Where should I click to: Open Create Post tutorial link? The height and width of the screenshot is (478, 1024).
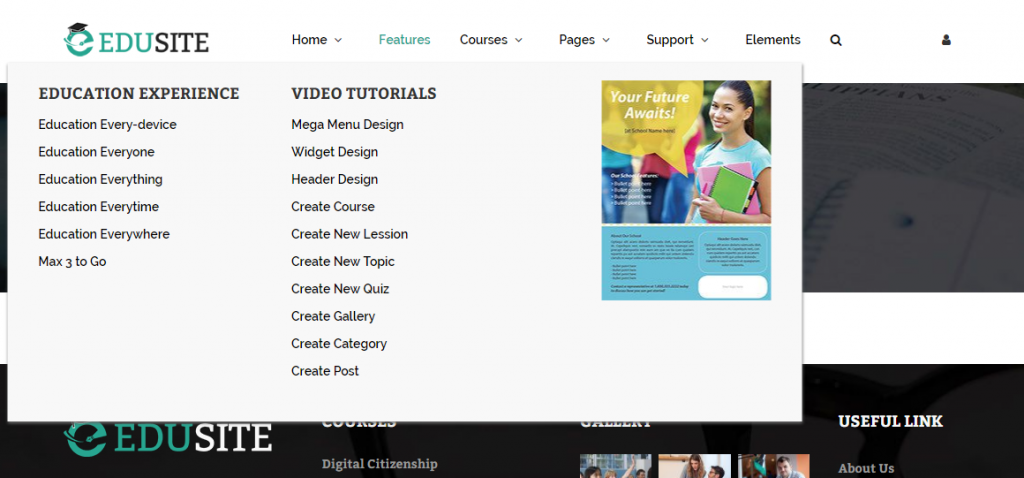click(x=325, y=371)
